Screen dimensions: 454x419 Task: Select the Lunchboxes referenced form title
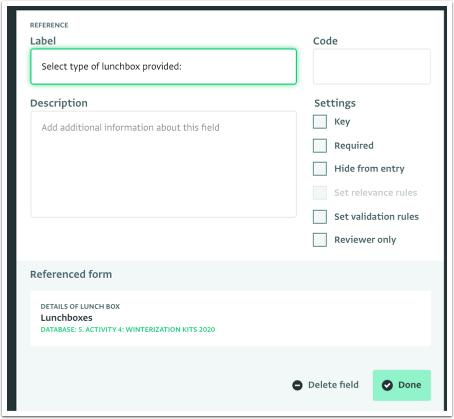point(66,318)
